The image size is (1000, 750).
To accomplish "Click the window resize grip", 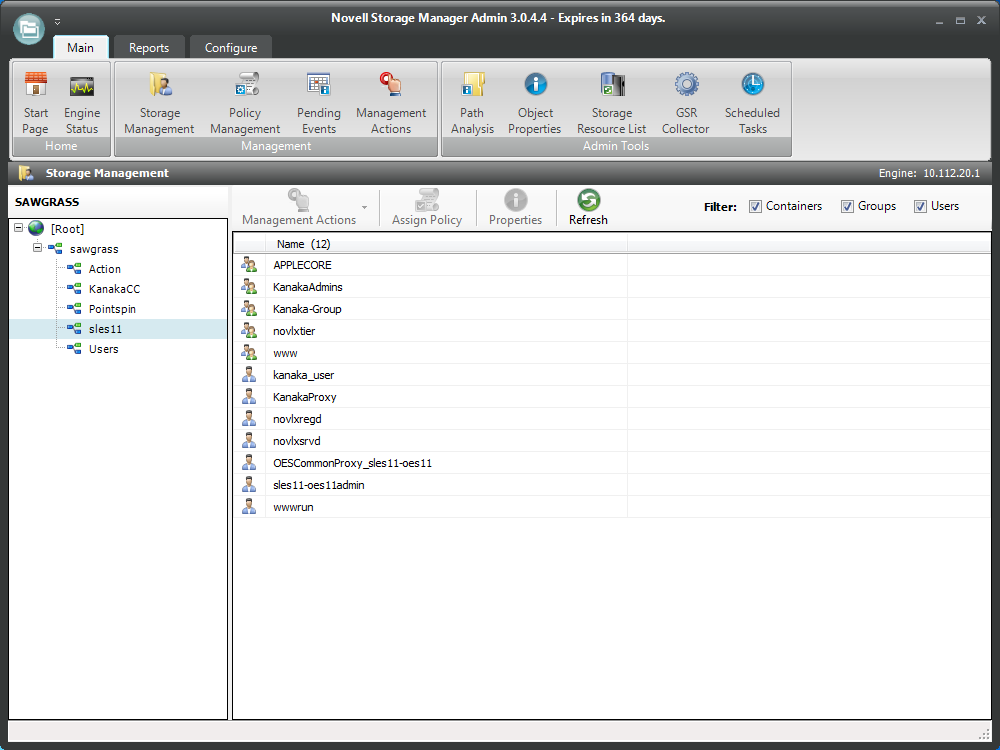I will [983, 733].
